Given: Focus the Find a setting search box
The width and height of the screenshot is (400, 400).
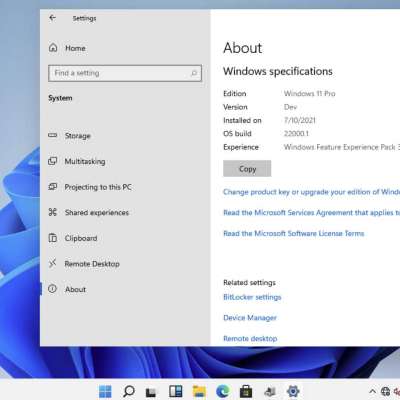Looking at the screenshot, I should coord(125,73).
